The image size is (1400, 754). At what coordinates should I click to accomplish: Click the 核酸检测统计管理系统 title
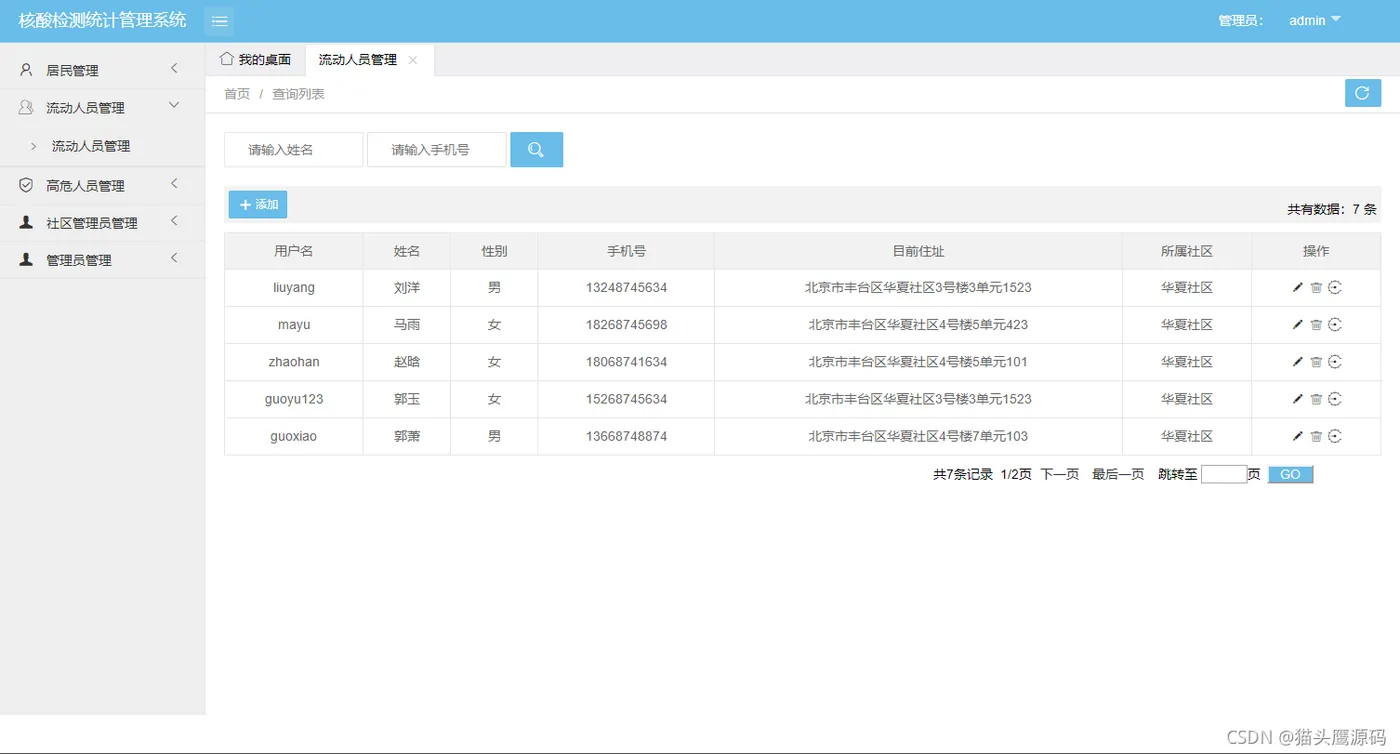(102, 20)
